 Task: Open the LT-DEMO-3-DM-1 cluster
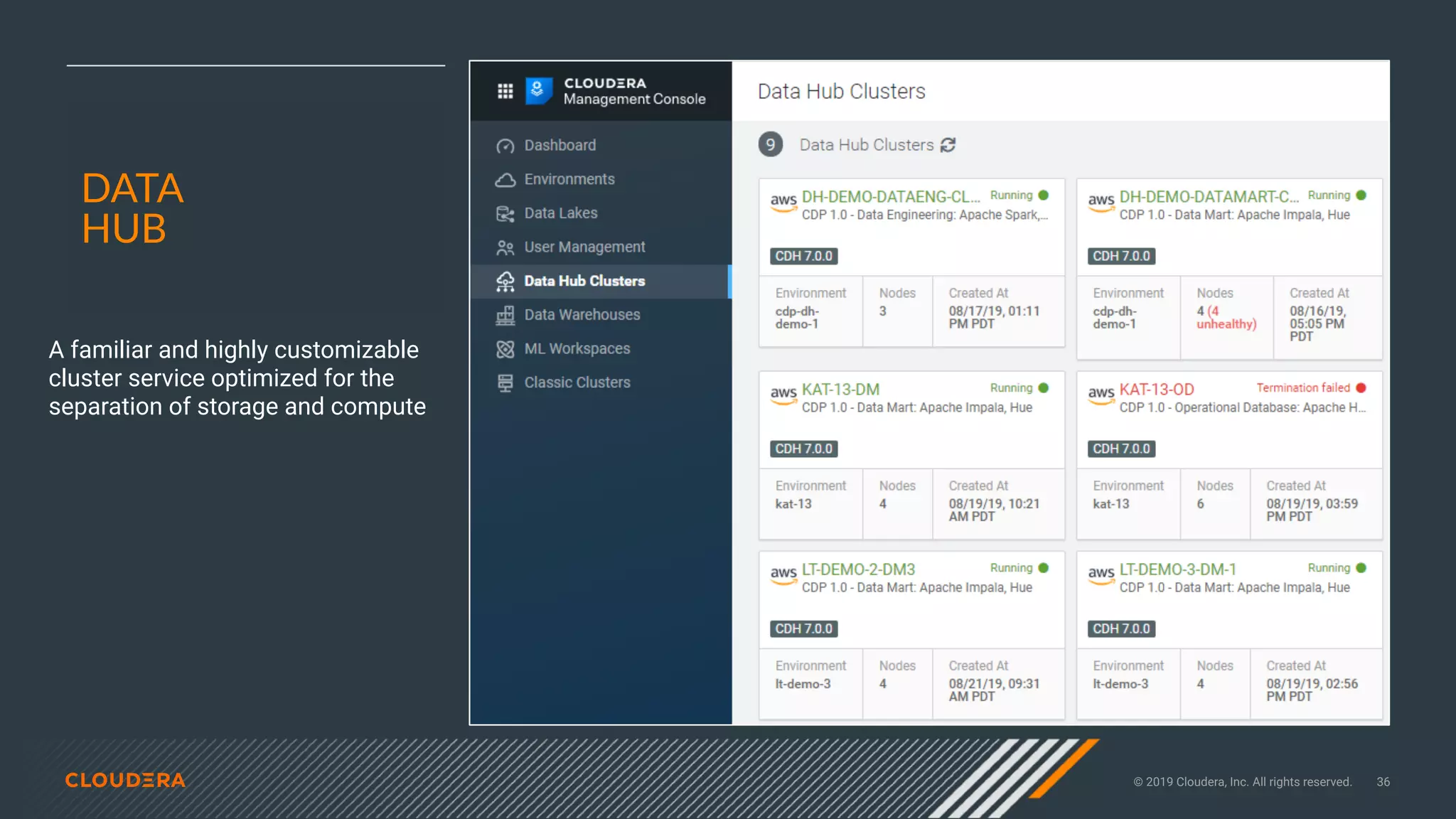coord(1178,569)
